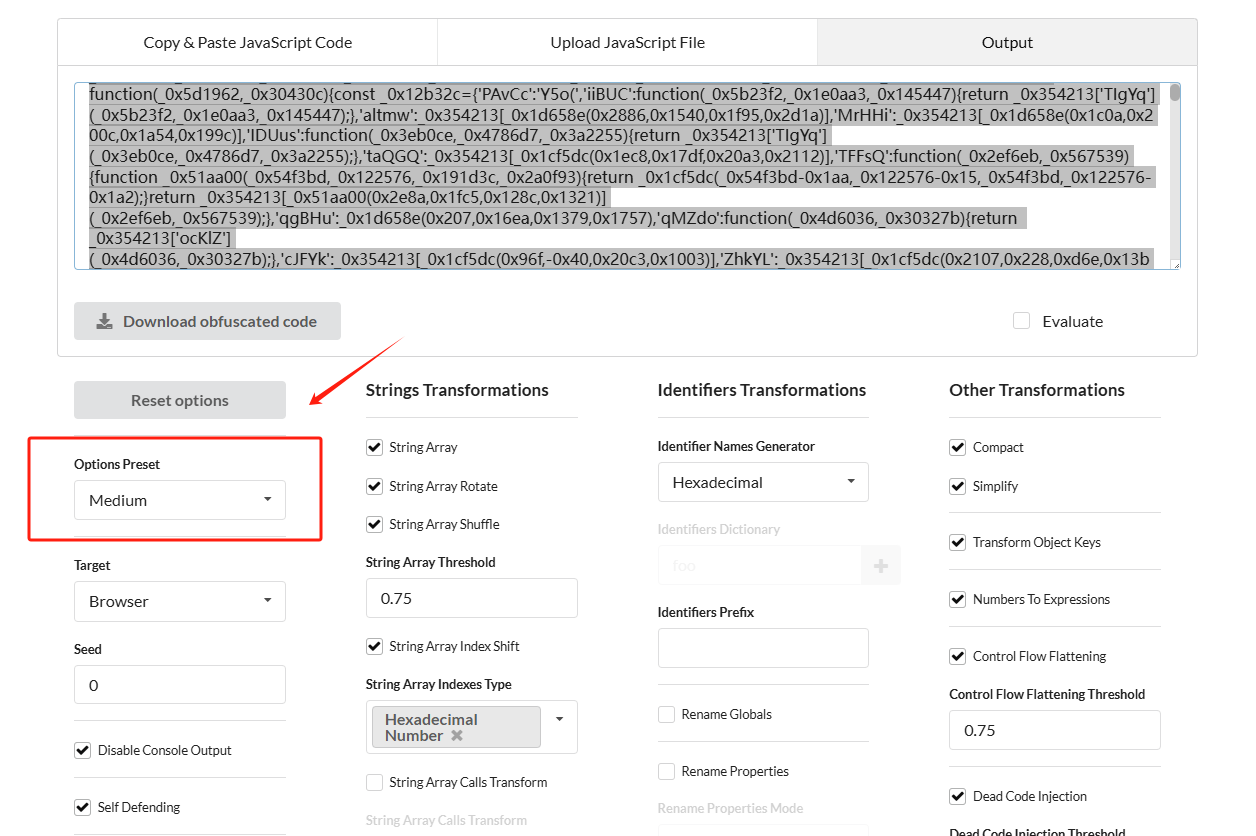
Task: Open the Upload JavaScript File tab
Action: pyautogui.click(x=628, y=42)
